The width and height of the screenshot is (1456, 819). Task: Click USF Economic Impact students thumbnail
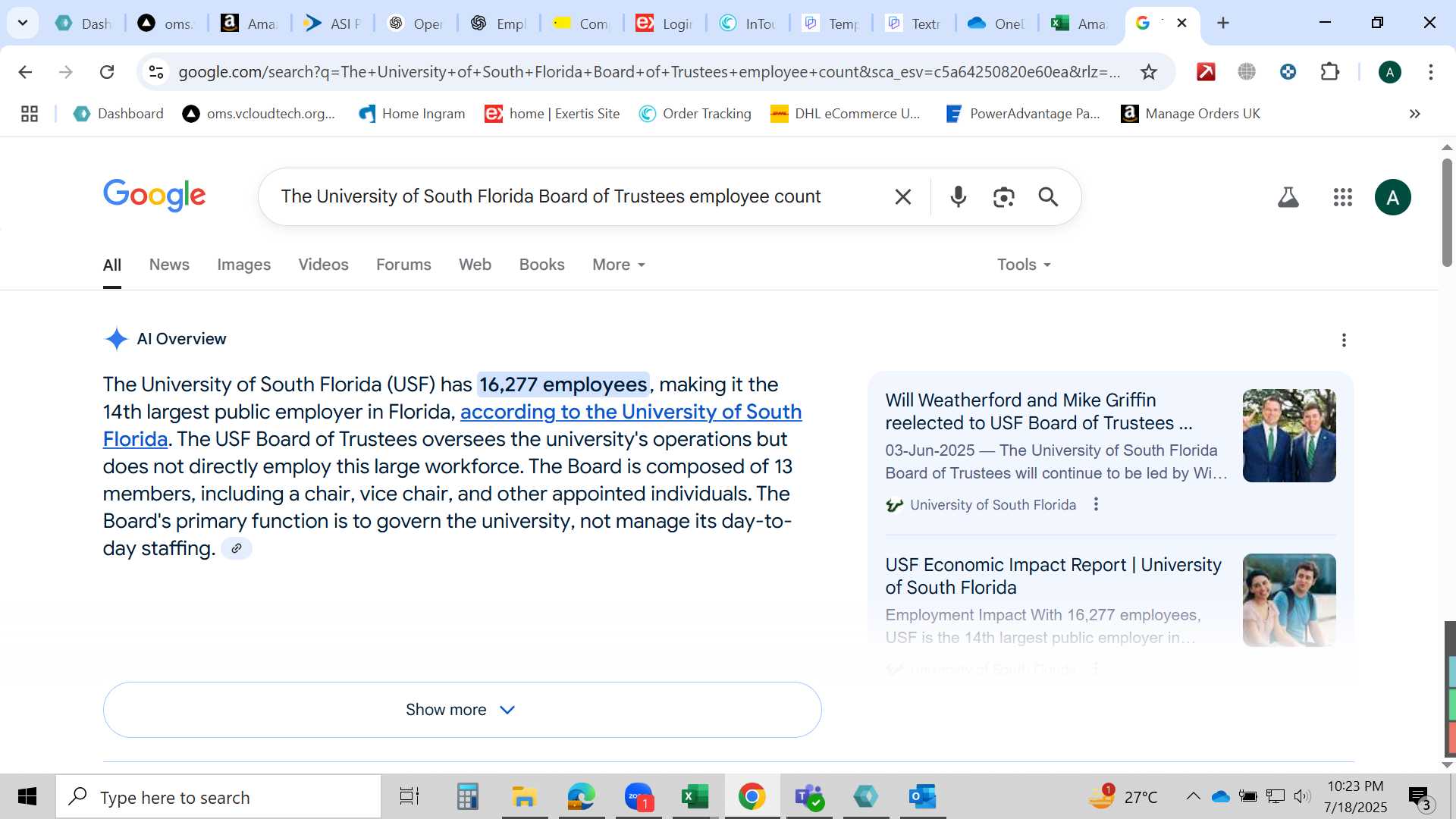(x=1289, y=600)
